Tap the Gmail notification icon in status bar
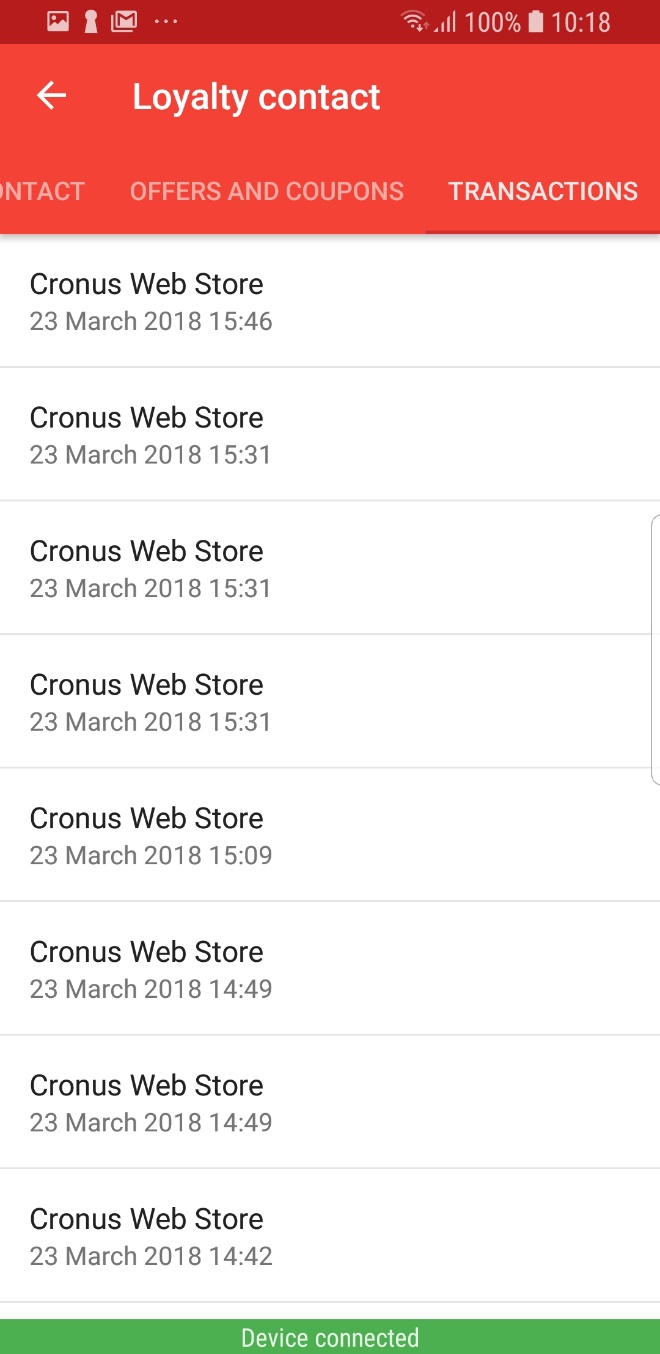The width and height of the screenshot is (660, 1354). tap(124, 21)
